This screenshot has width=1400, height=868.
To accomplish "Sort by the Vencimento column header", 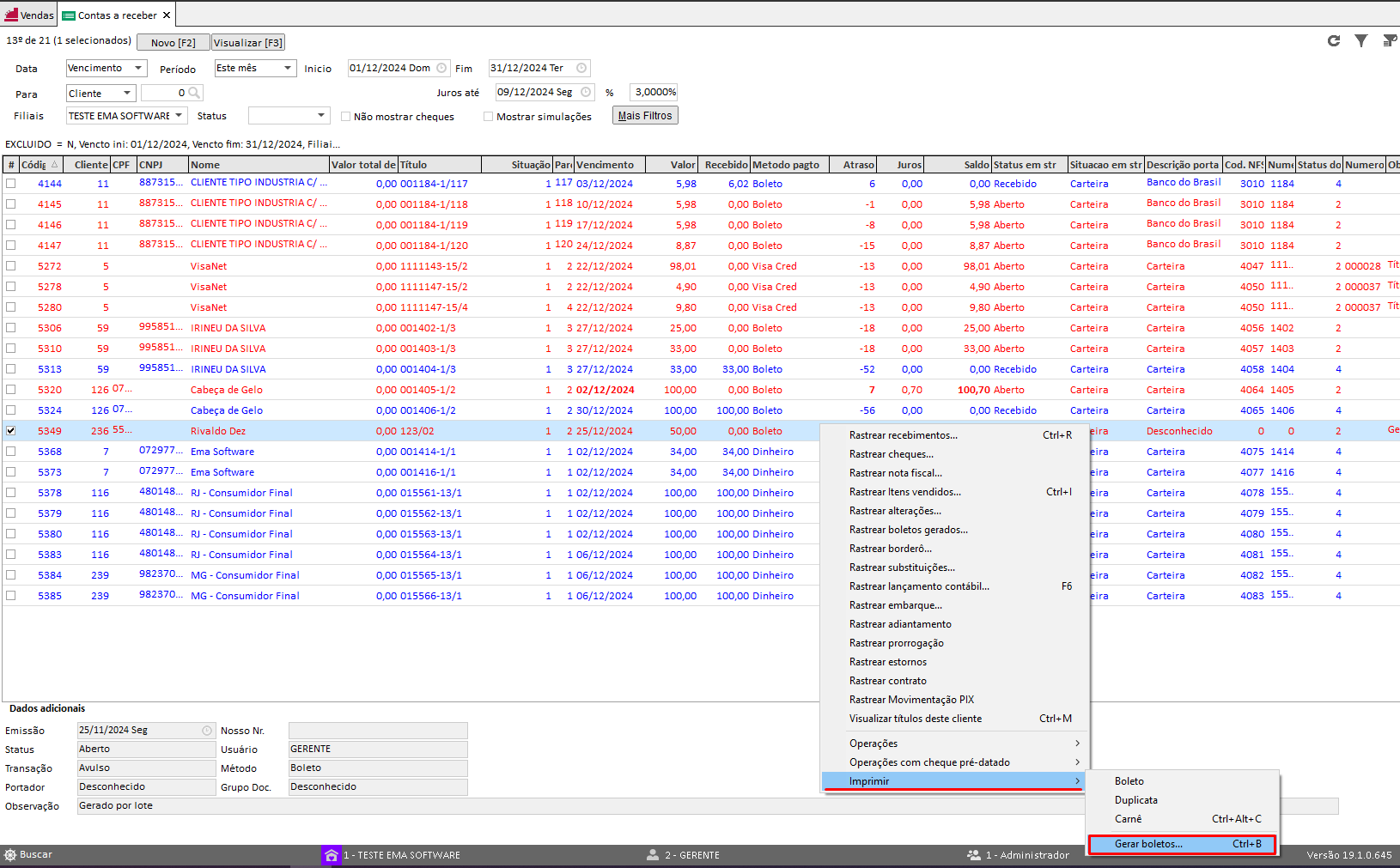I will pyautogui.click(x=610, y=165).
